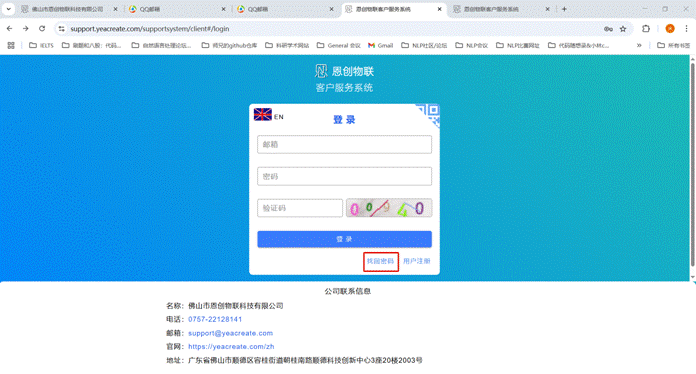696x374 pixels.
Task: Open the orange profile avatar
Action: coord(670,28)
